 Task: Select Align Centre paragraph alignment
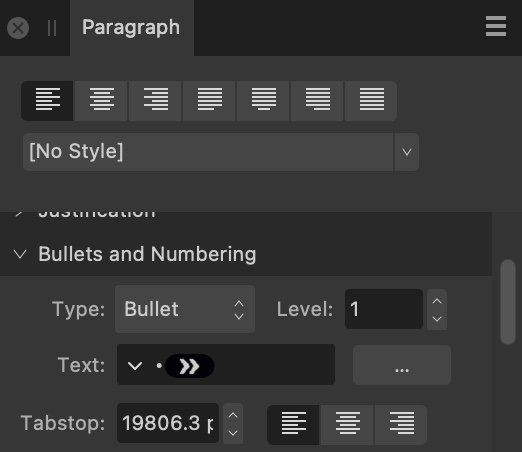[101, 100]
